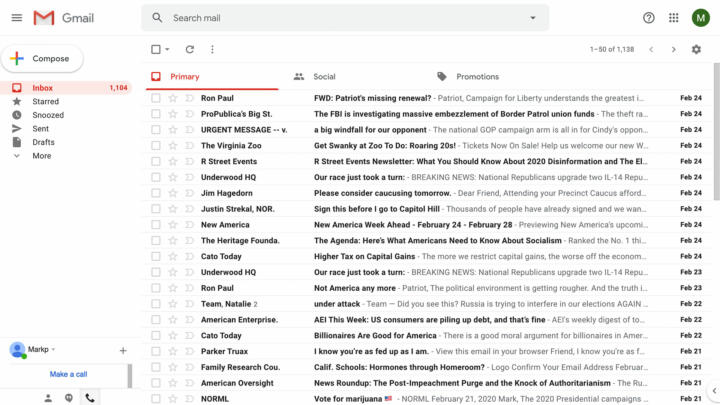Toggle the select all checkbox
This screenshot has height=405, width=720.
pyautogui.click(x=156, y=49)
